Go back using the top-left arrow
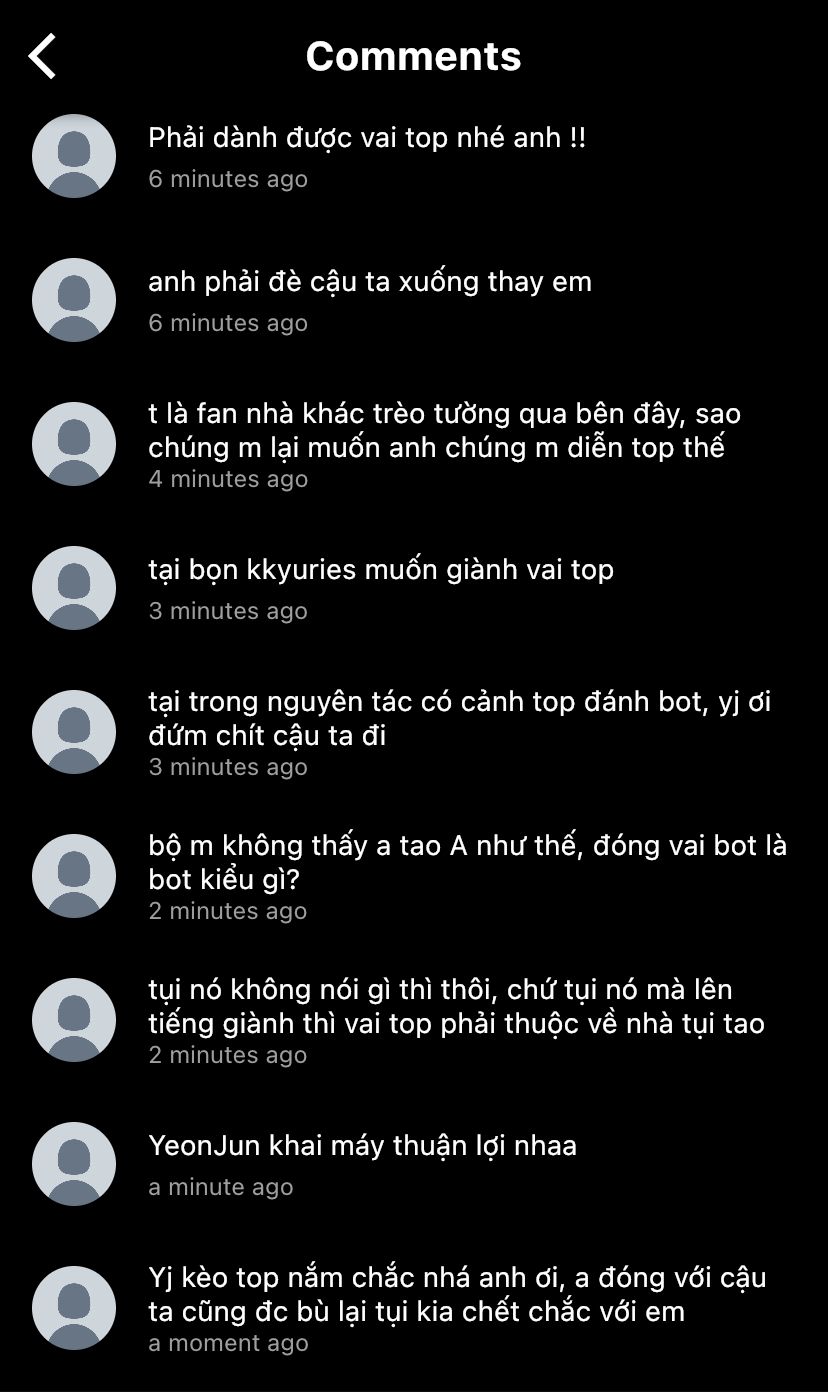This screenshot has width=828, height=1392. (x=42, y=56)
